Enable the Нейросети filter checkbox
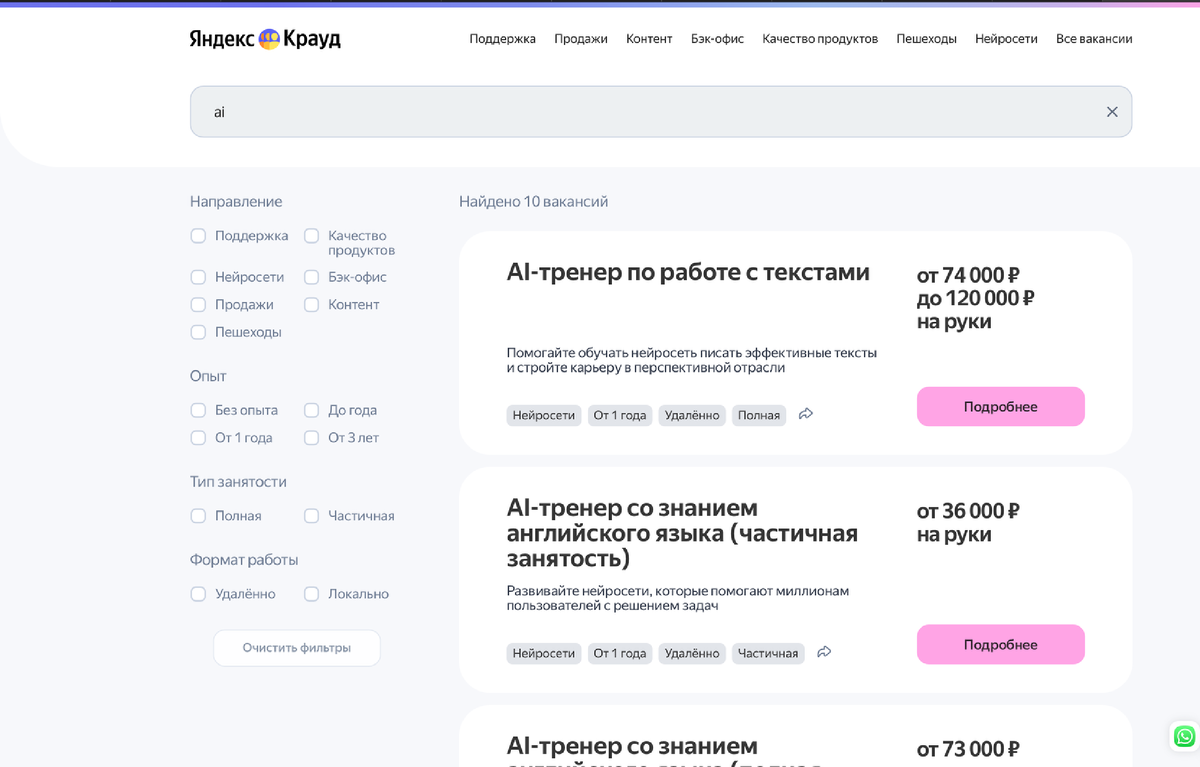Viewport: 1200px width, 767px height. [x=198, y=276]
